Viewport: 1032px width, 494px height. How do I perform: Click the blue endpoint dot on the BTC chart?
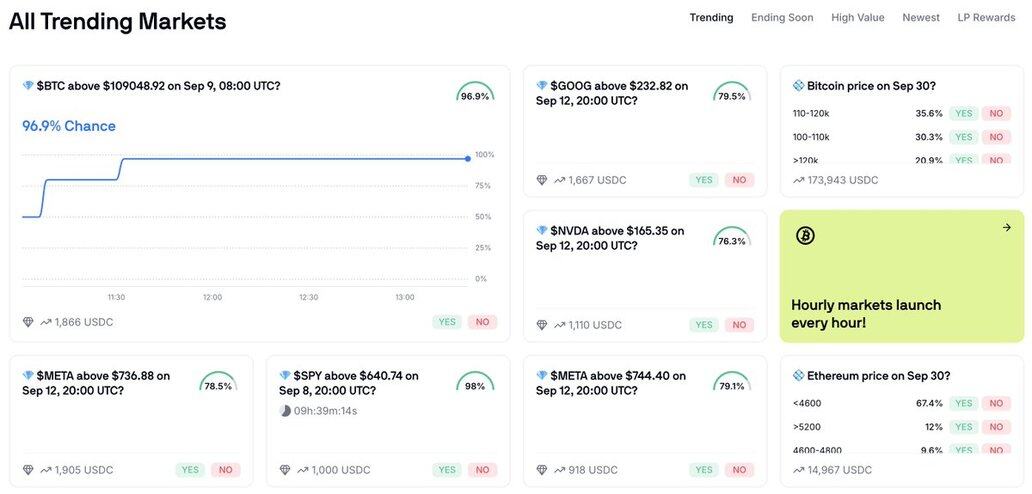point(467,159)
